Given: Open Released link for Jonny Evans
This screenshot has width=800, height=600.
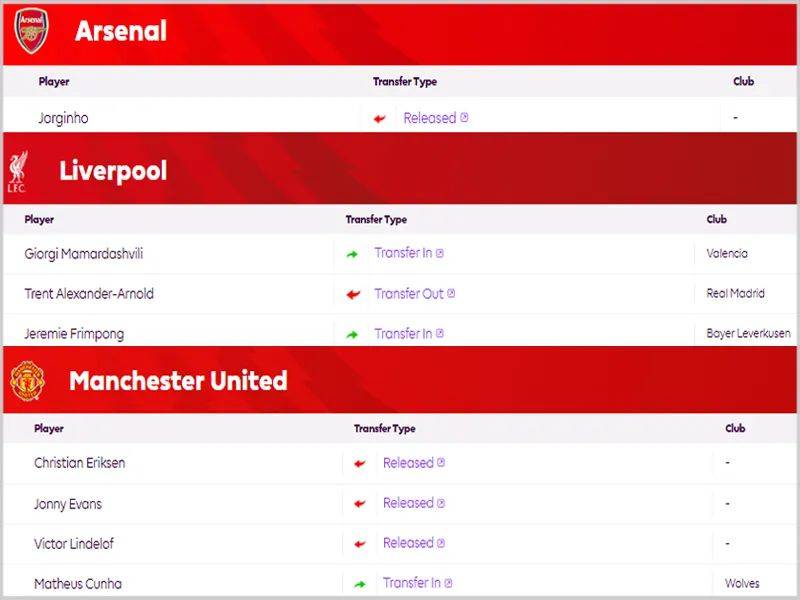Looking at the screenshot, I should tap(408, 503).
